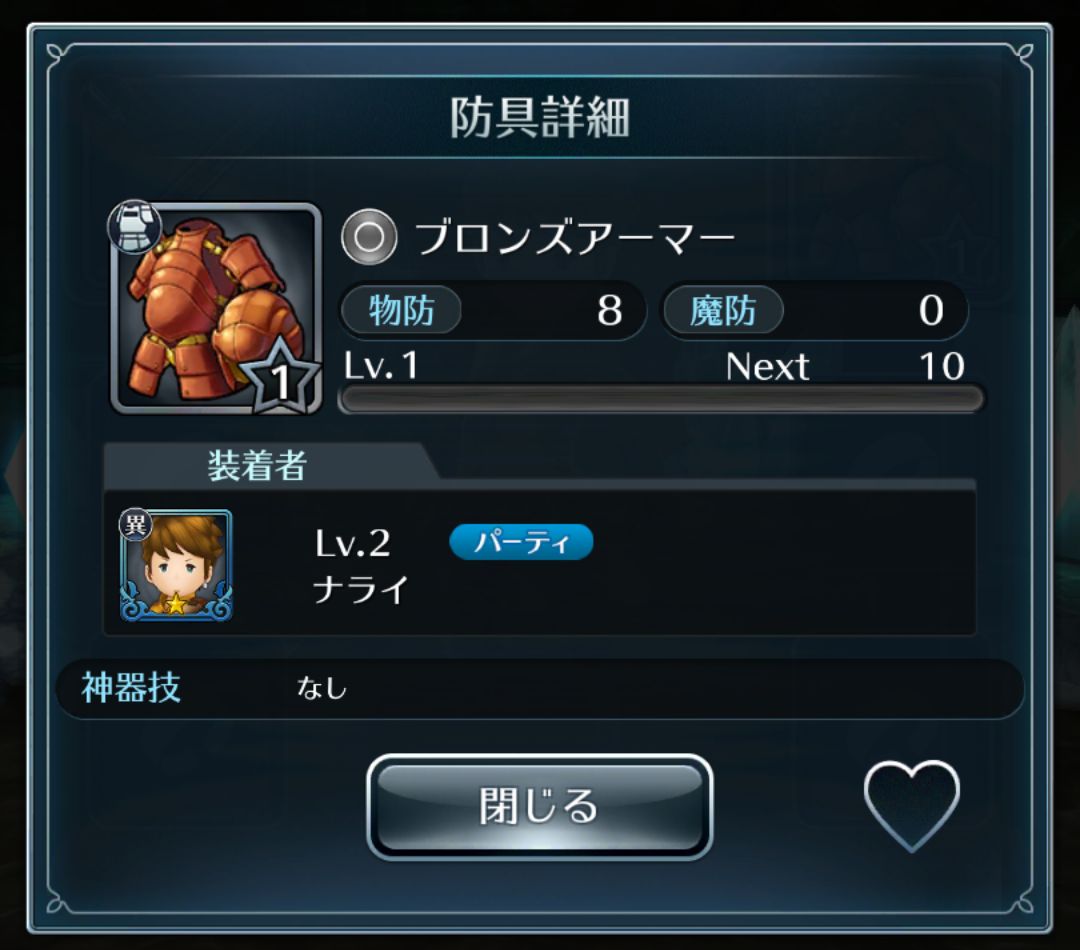
Task: Click the 異 badge on character portrait
Action: [136, 526]
